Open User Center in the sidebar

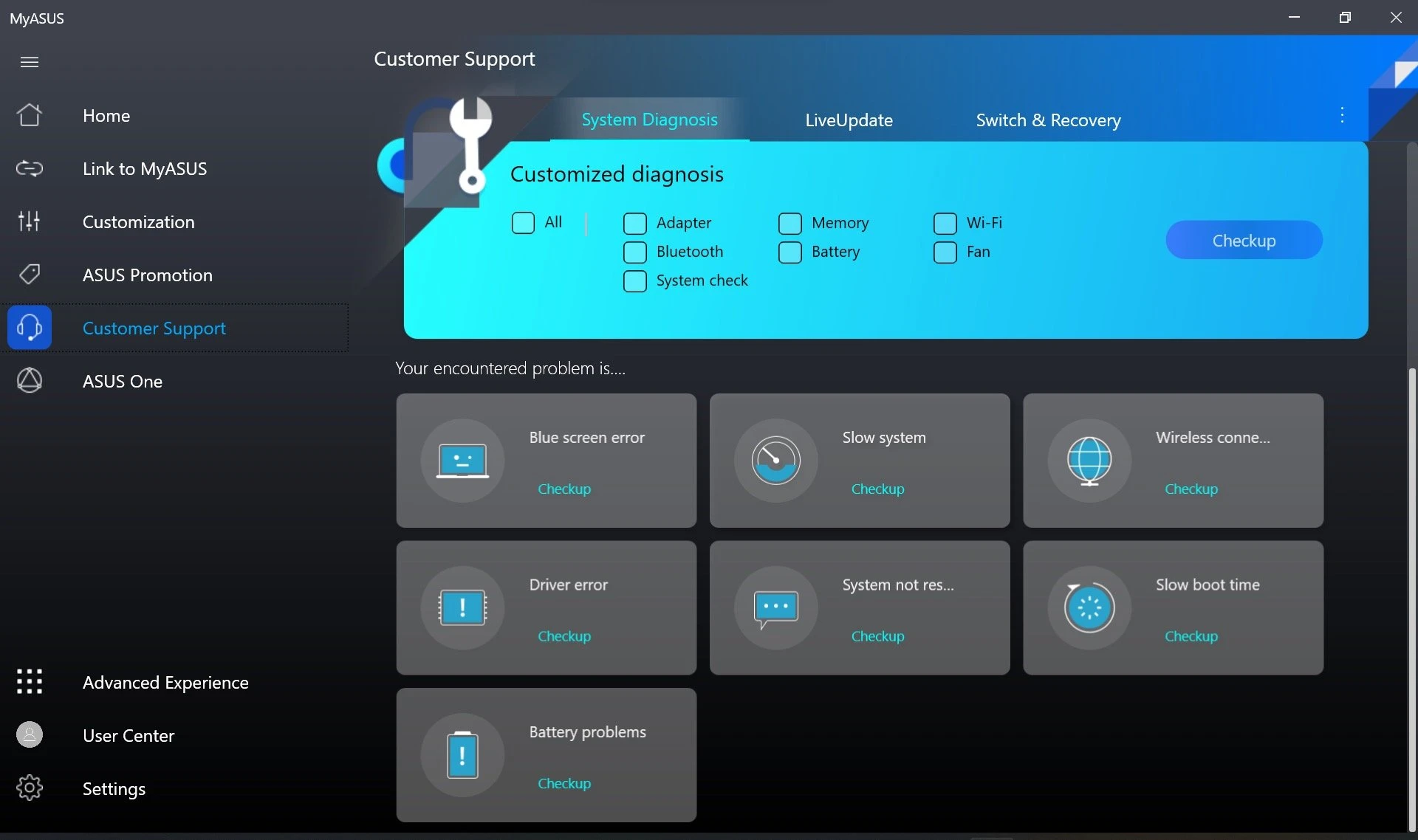(x=174, y=735)
